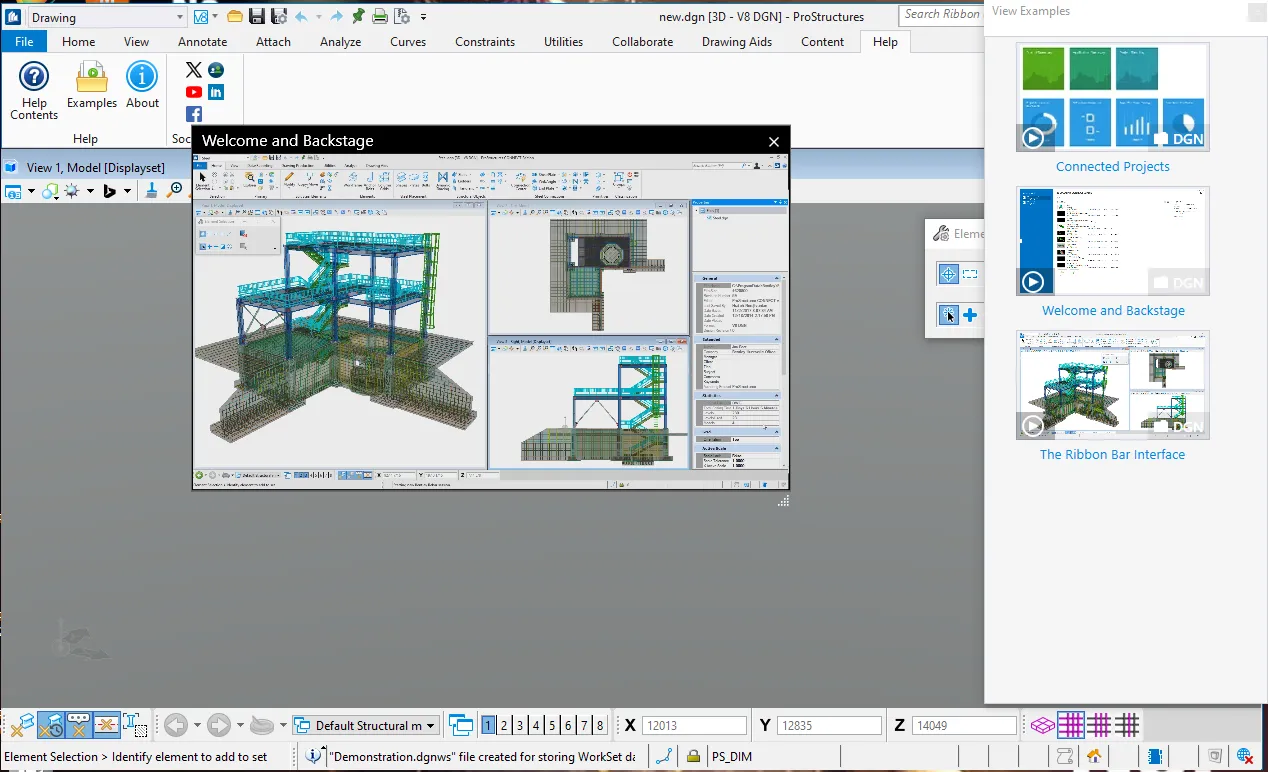Viewport: 1268px width, 772px height.
Task: Toggle view number 3 button
Action: click(x=520, y=725)
